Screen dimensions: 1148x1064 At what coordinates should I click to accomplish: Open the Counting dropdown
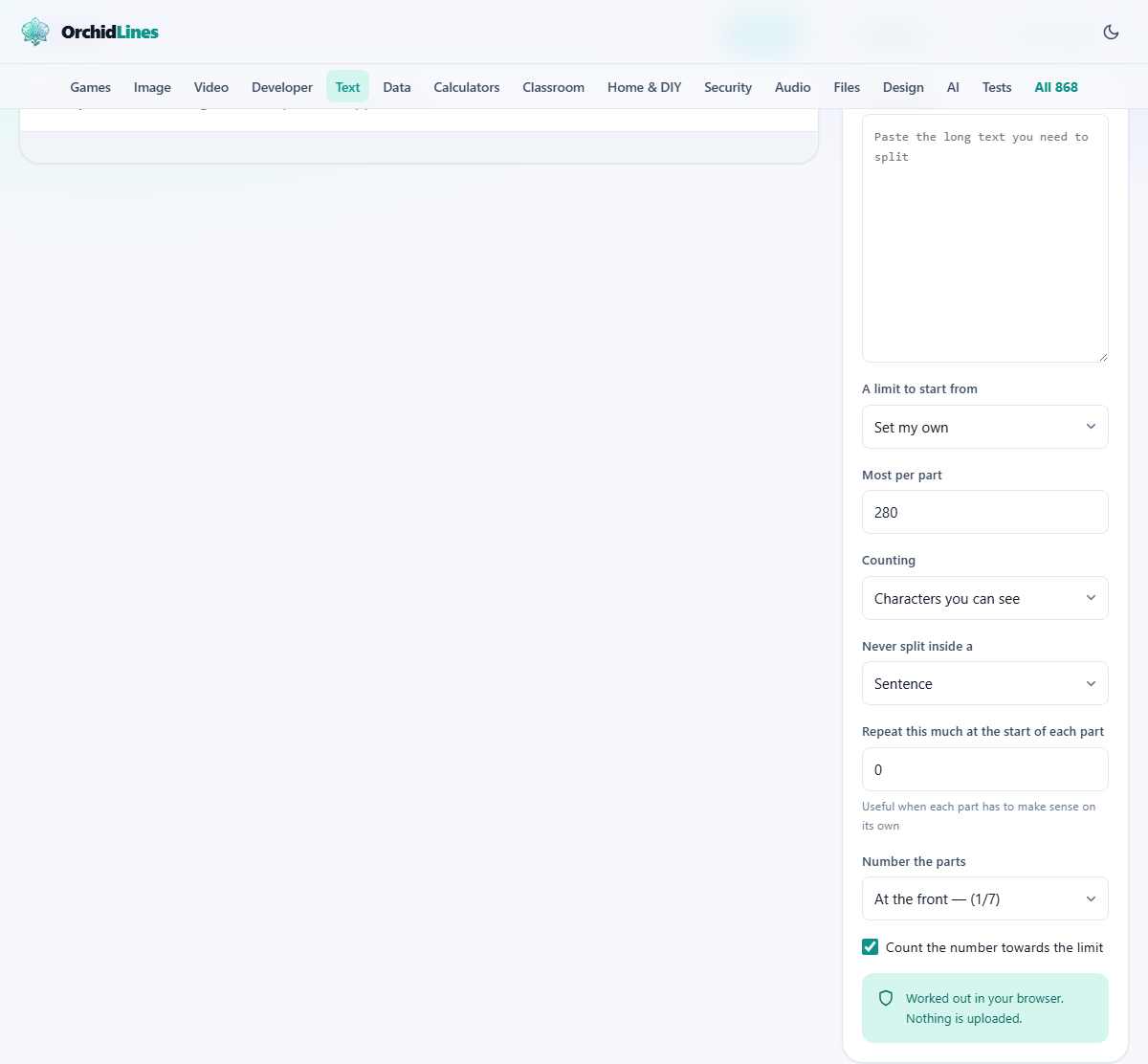coord(985,598)
